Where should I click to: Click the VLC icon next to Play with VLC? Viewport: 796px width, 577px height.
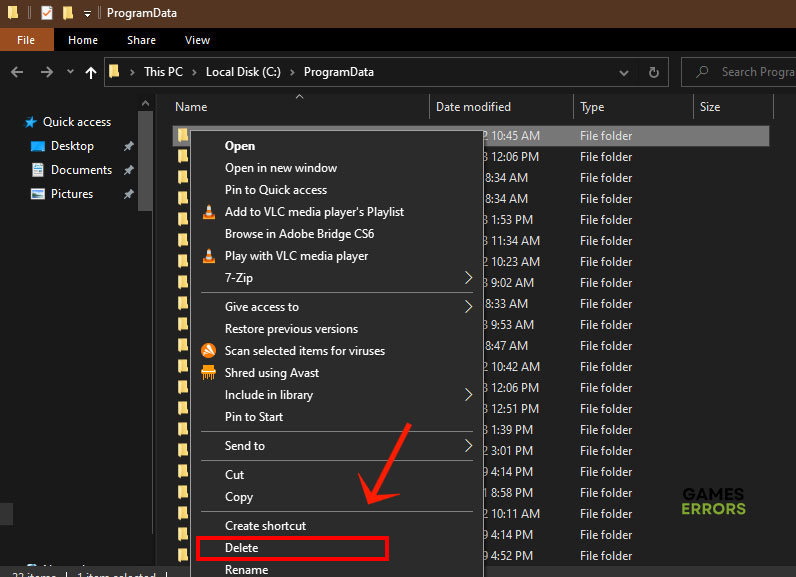pyautogui.click(x=209, y=256)
